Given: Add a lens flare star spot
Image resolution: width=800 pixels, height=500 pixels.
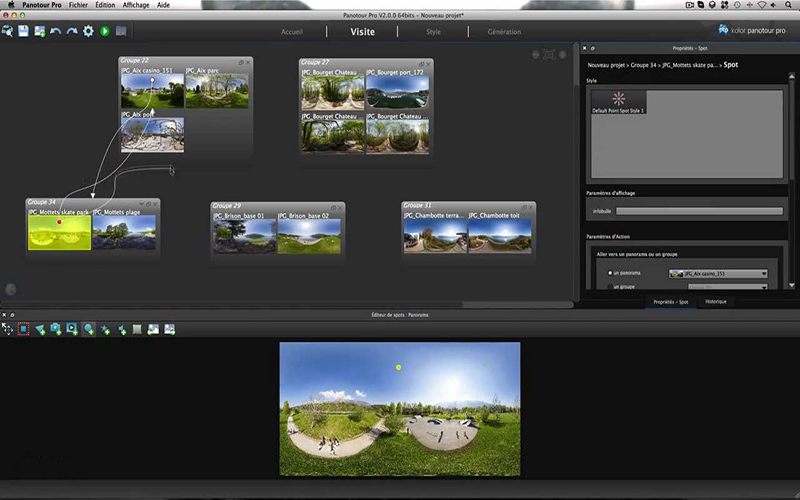Looking at the screenshot, I should [x=105, y=330].
